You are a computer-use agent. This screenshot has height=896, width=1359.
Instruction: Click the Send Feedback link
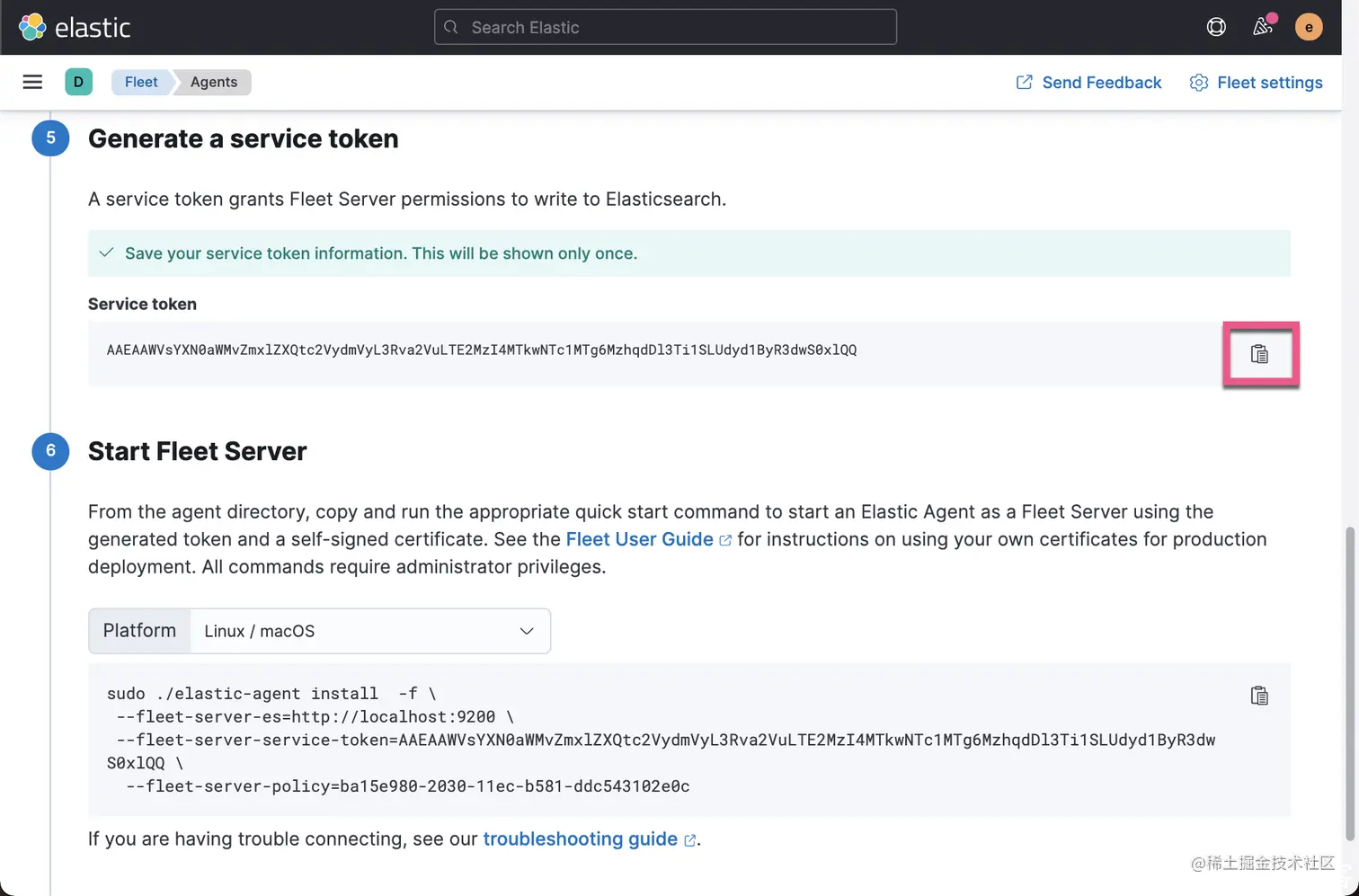(x=1088, y=83)
